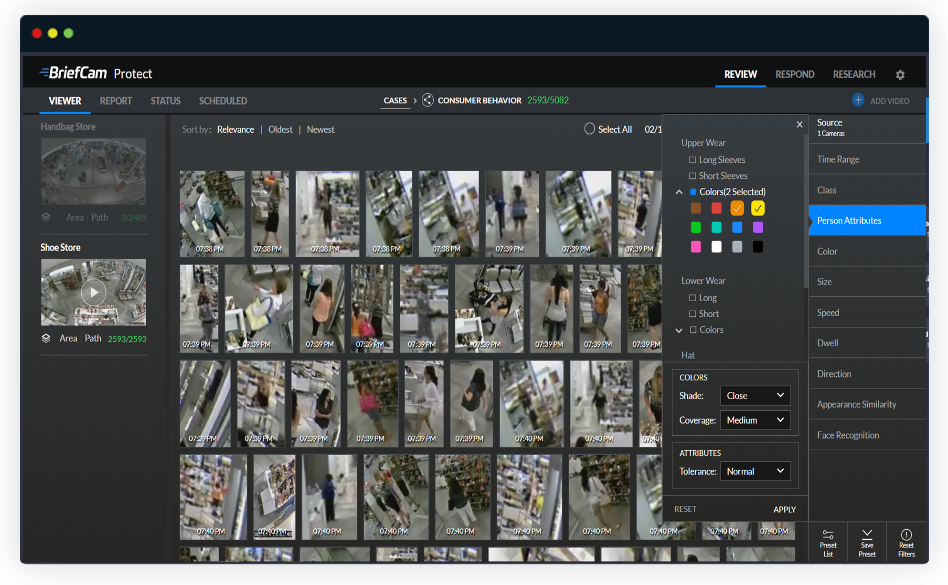
Task: Select the green color swatch
Action: click(x=695, y=227)
